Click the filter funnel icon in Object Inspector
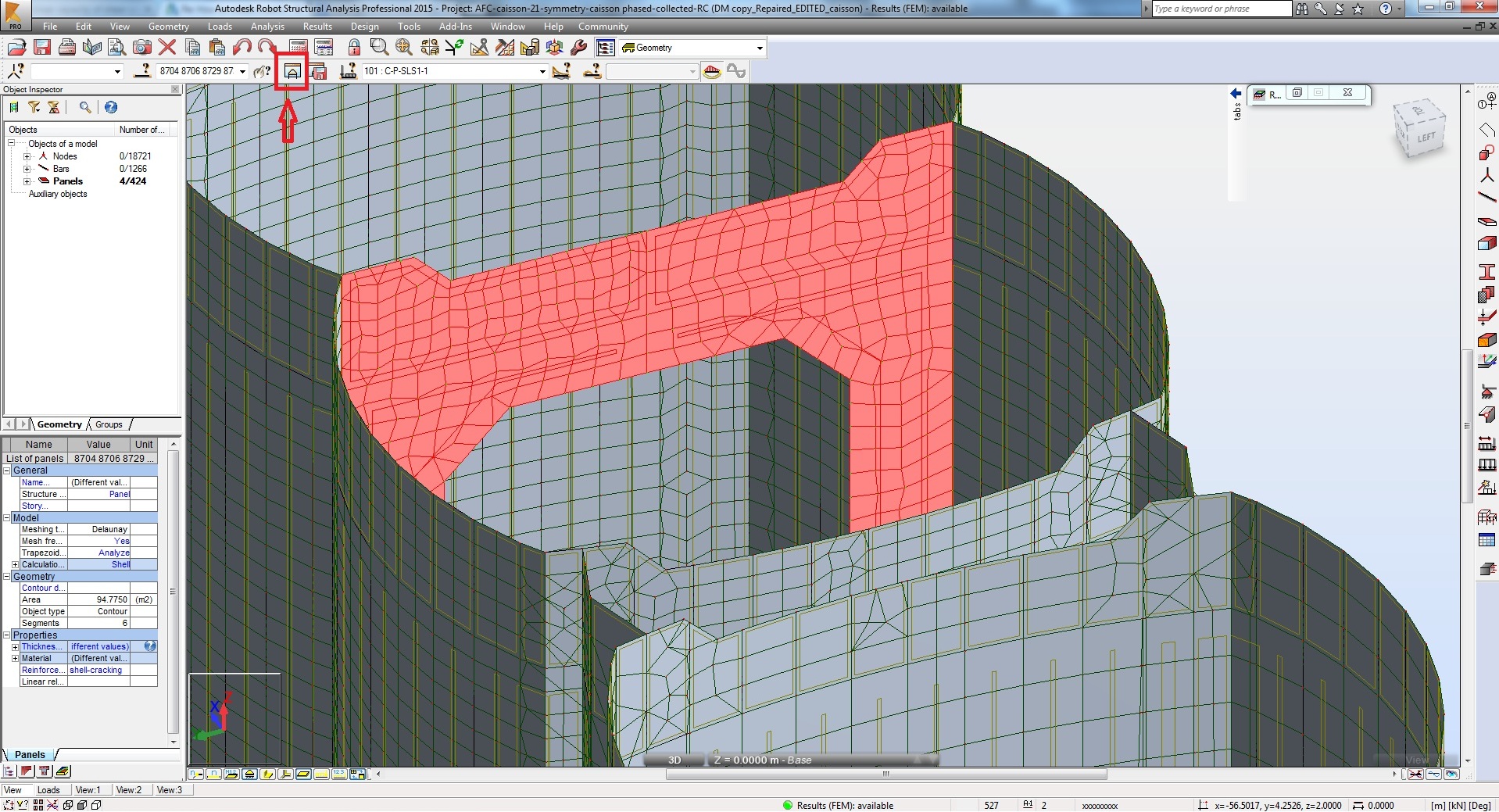Screen dimensions: 1499x812 [x=34, y=107]
